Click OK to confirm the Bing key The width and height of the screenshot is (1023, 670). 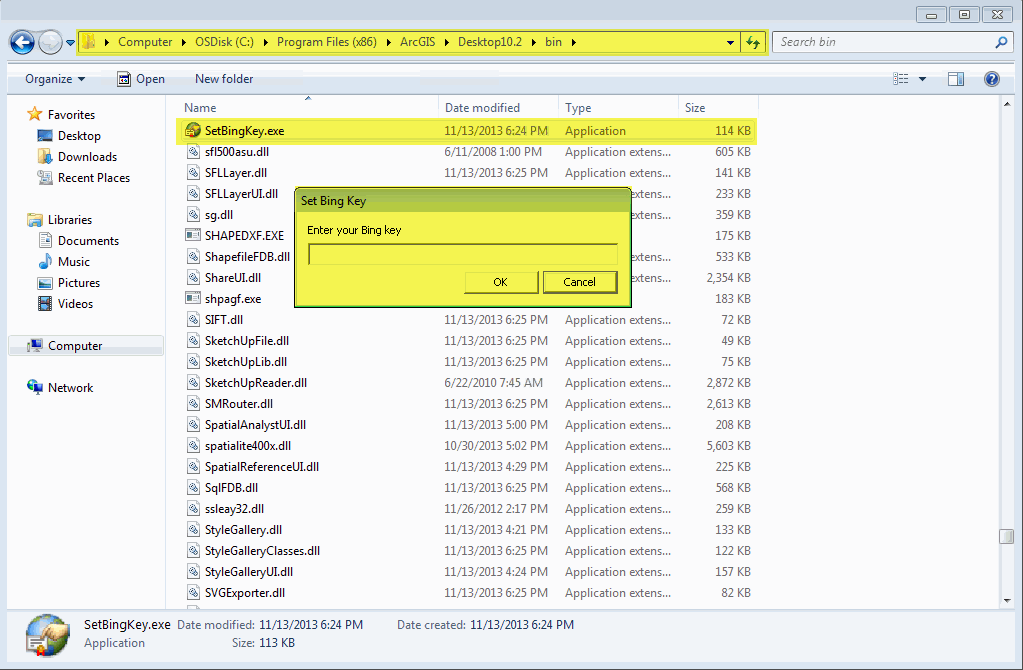(x=500, y=282)
